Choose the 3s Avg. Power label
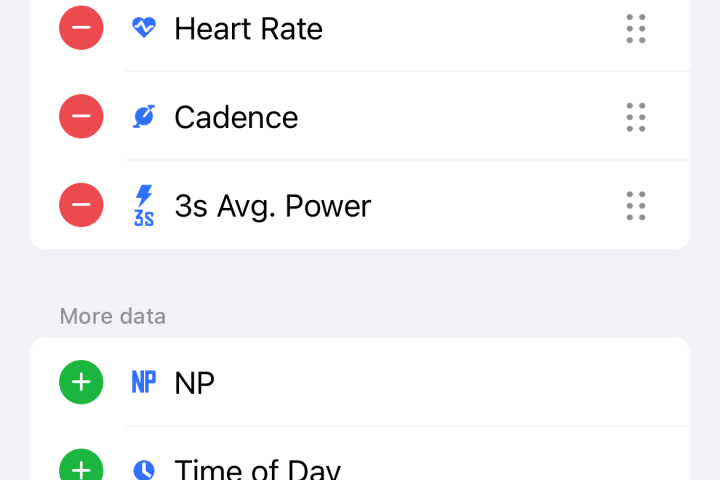The width and height of the screenshot is (720, 480). pos(272,206)
